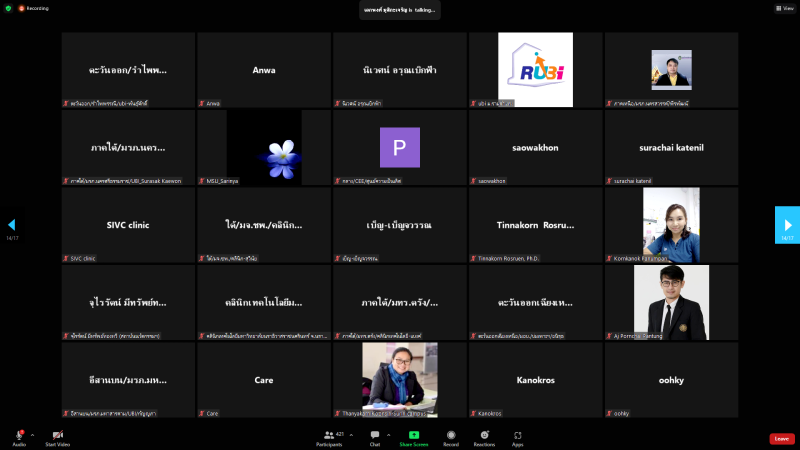Open the Chat panel
Screen dimensions: 800x450
[375, 435]
